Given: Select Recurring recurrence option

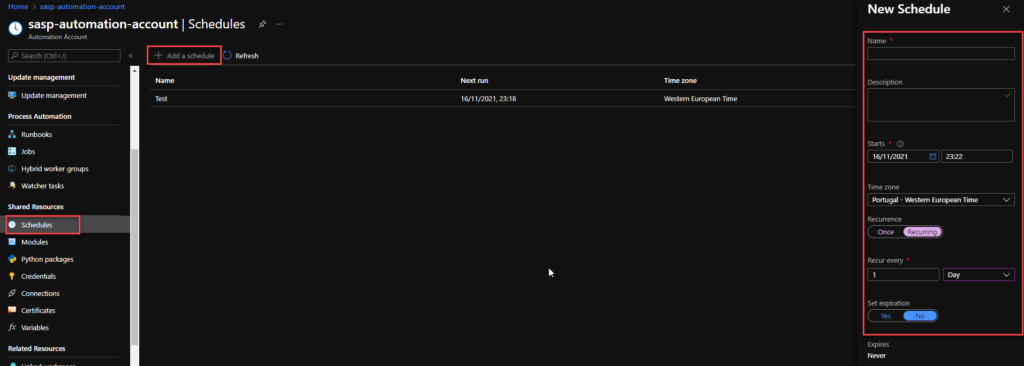Looking at the screenshot, I should [922, 232].
